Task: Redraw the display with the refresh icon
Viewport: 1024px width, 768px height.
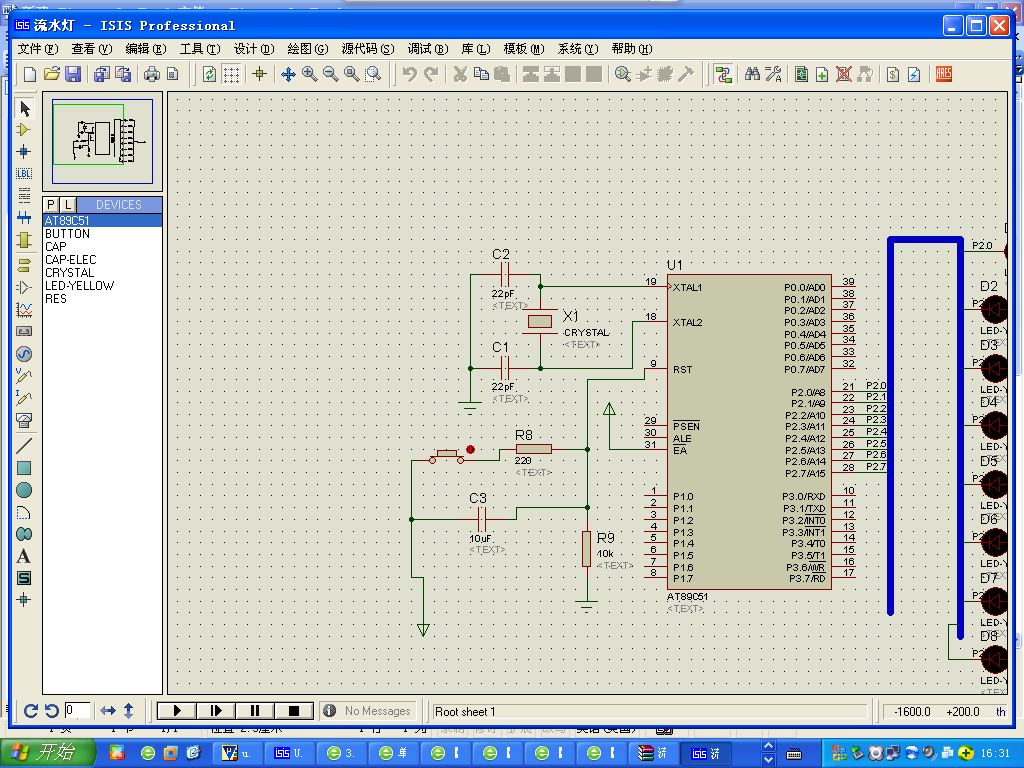Action: coord(210,74)
